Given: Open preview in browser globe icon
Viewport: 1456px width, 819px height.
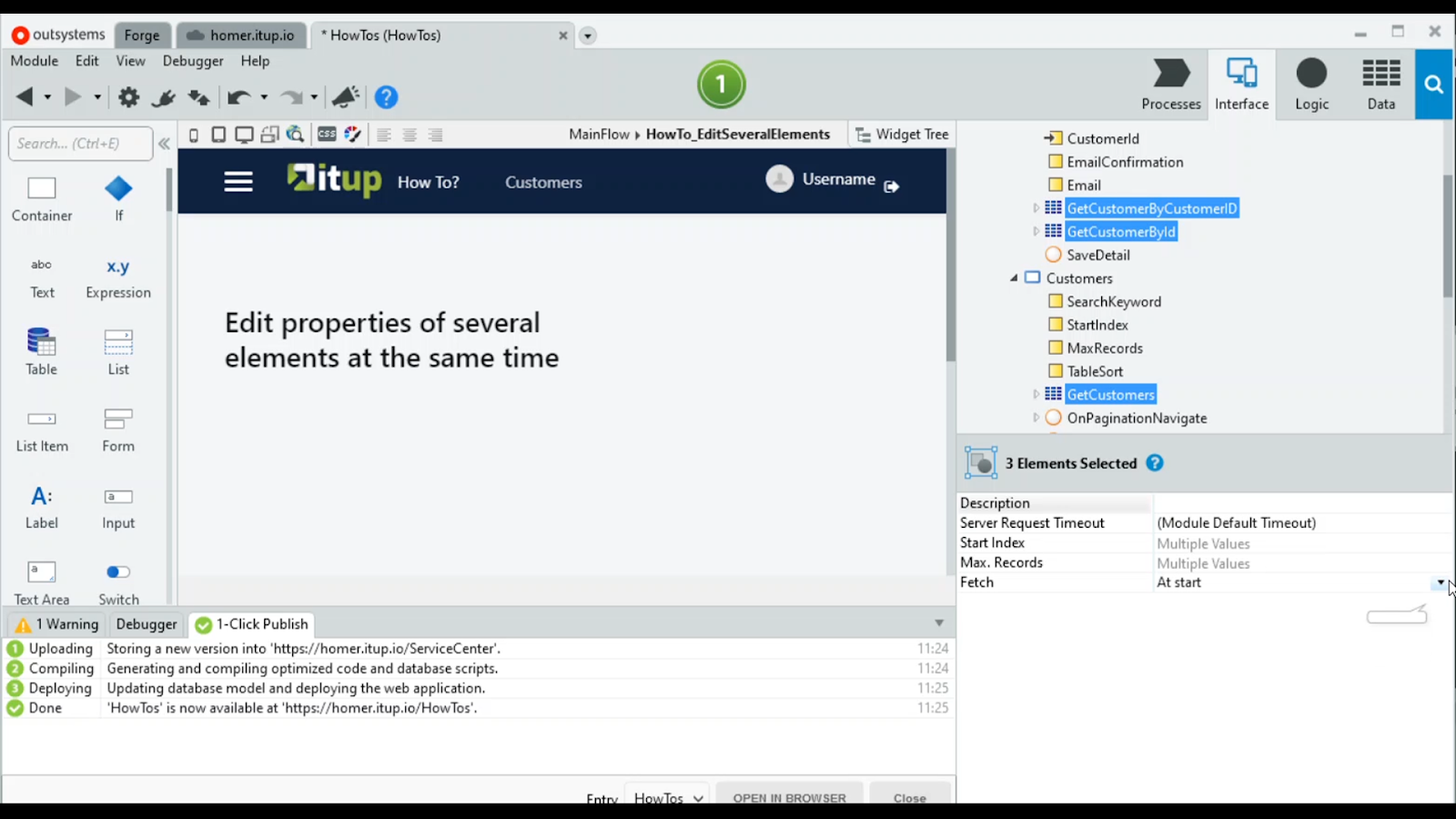Looking at the screenshot, I should tap(295, 135).
